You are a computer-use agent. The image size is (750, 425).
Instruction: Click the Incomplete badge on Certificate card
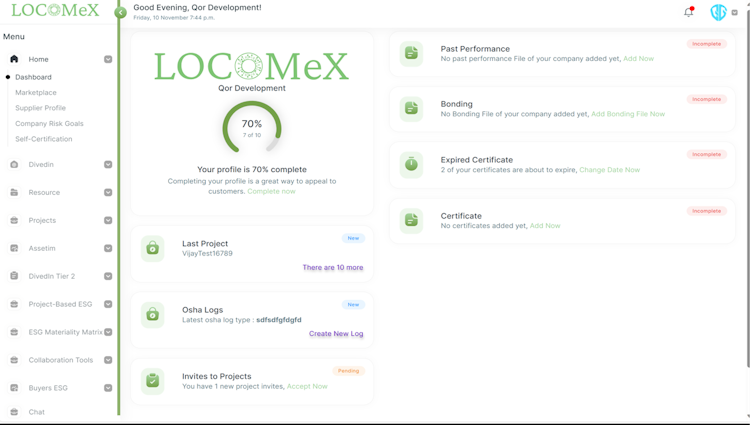point(707,211)
